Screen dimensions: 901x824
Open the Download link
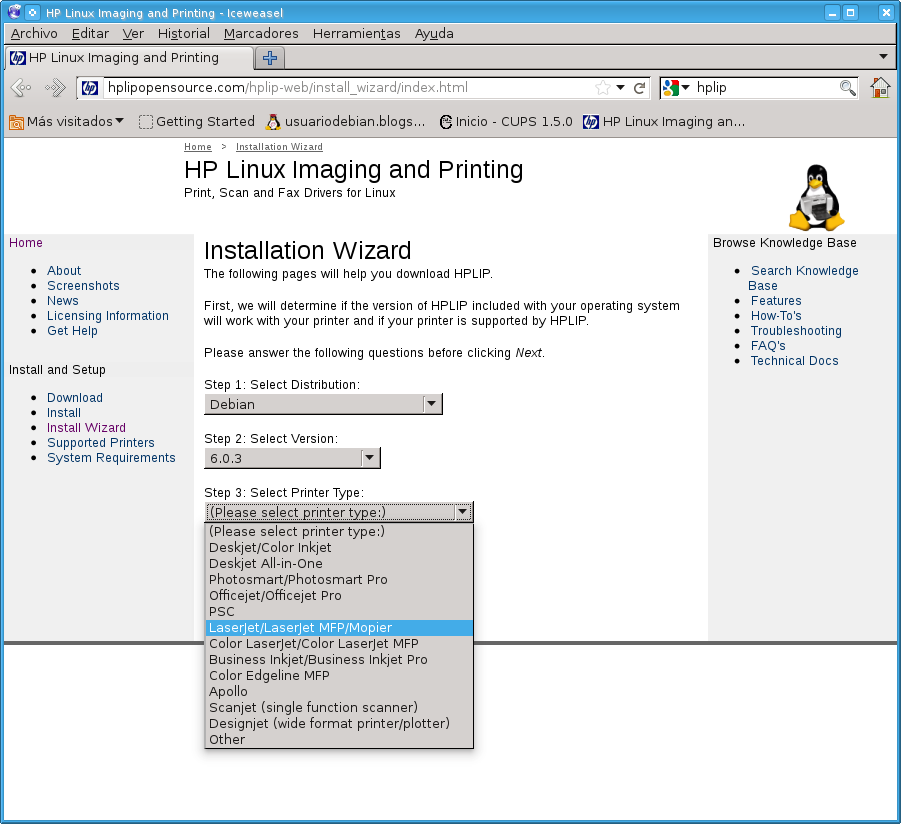click(x=75, y=398)
